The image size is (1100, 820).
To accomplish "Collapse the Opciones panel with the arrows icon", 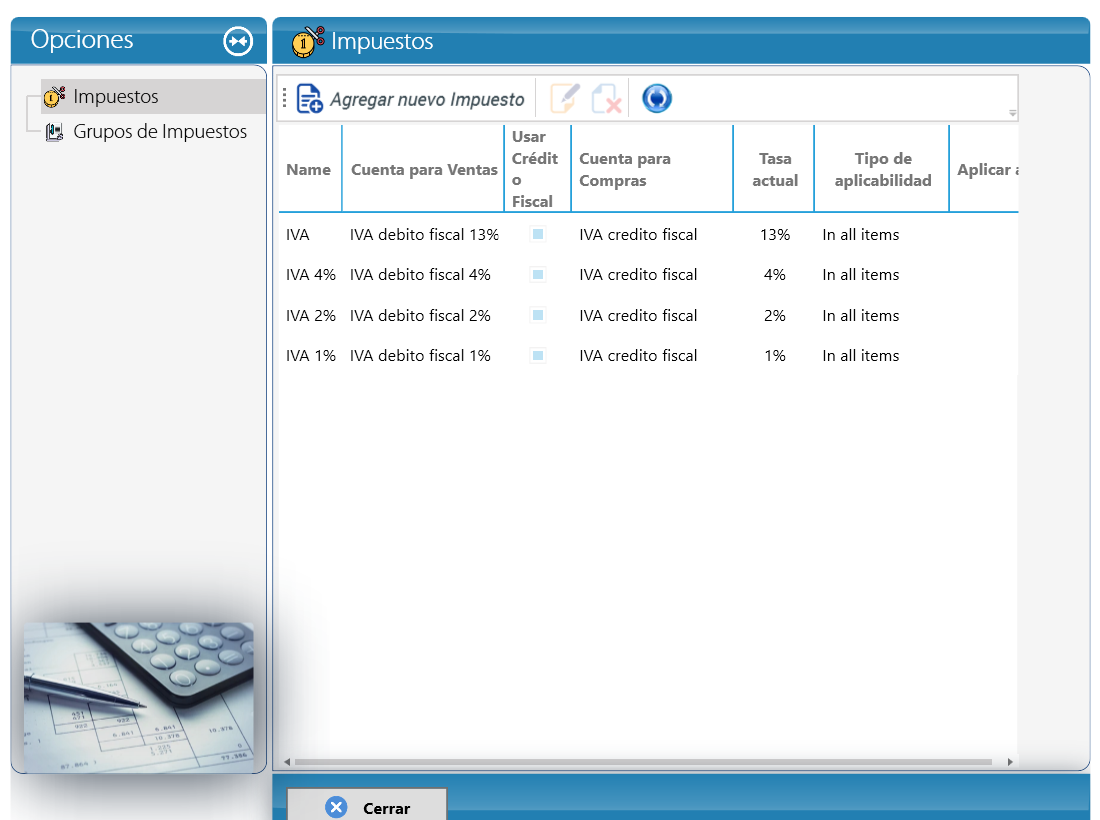I will [x=238, y=41].
